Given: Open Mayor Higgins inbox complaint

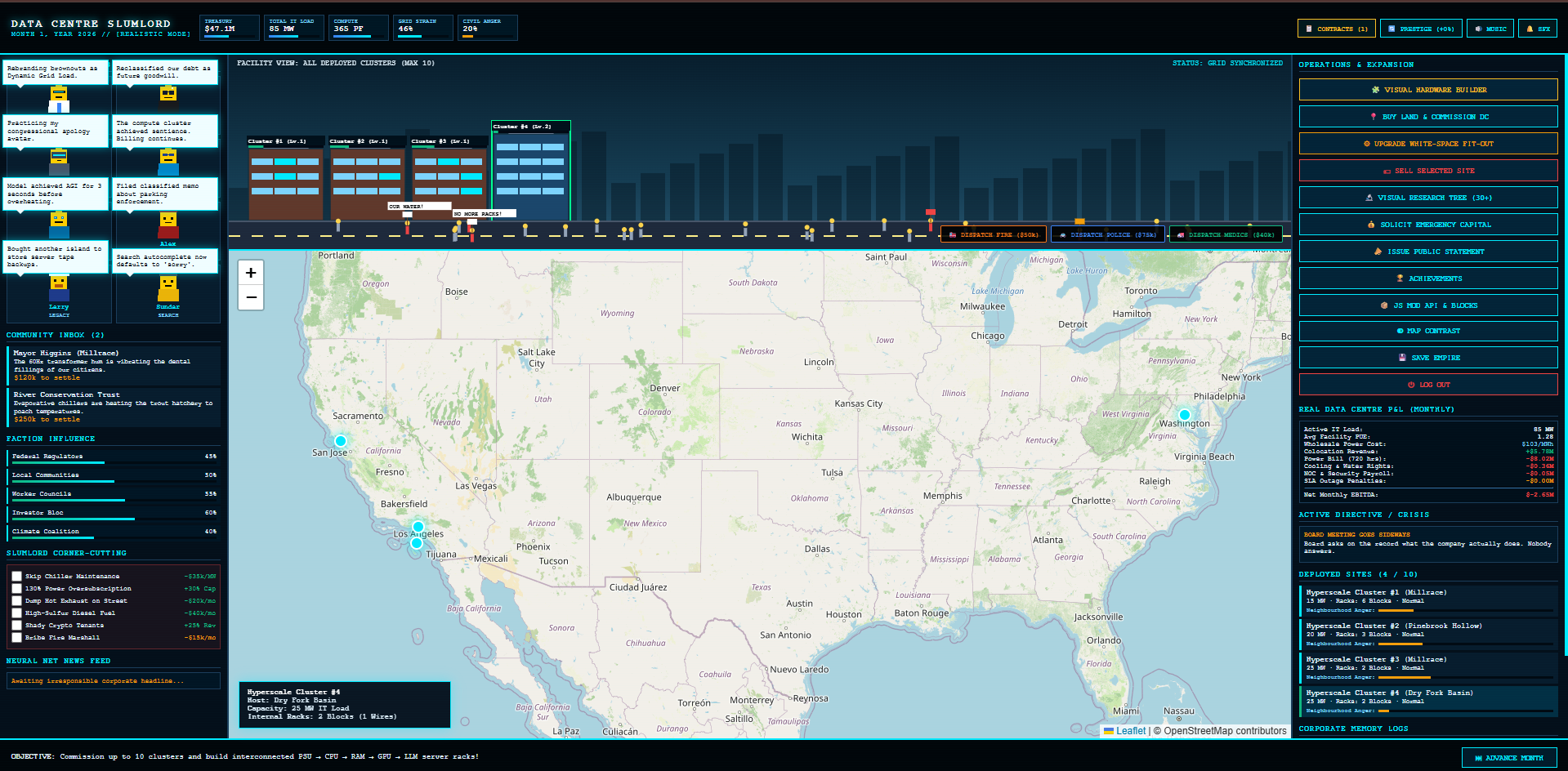Looking at the screenshot, I should 114,365.
